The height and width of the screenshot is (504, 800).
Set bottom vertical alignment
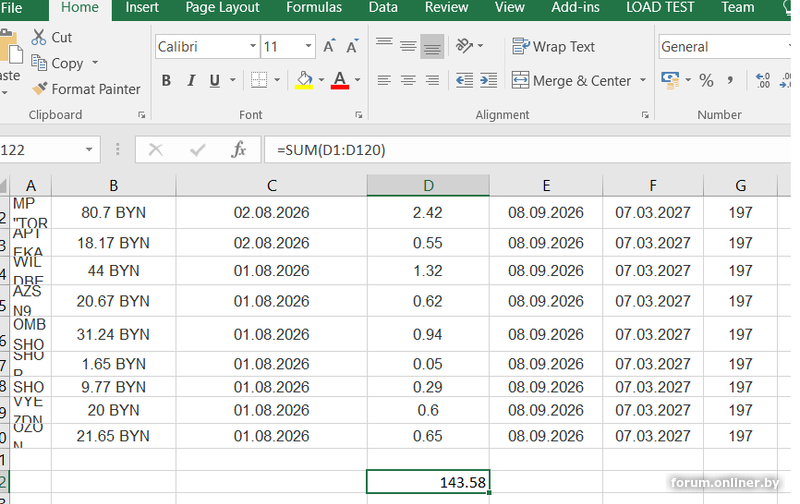coord(432,46)
